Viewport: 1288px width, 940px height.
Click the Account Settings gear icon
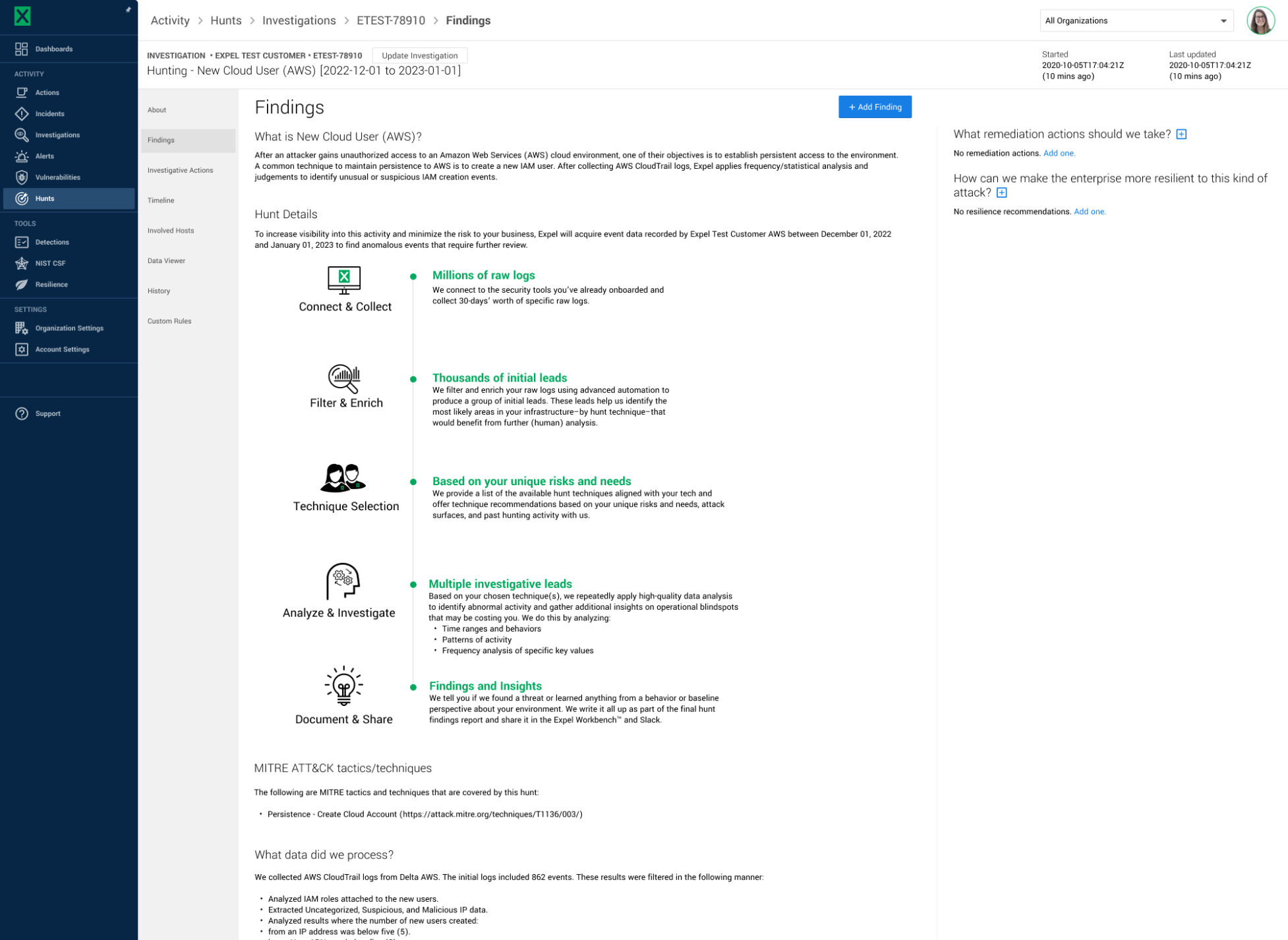pos(22,349)
